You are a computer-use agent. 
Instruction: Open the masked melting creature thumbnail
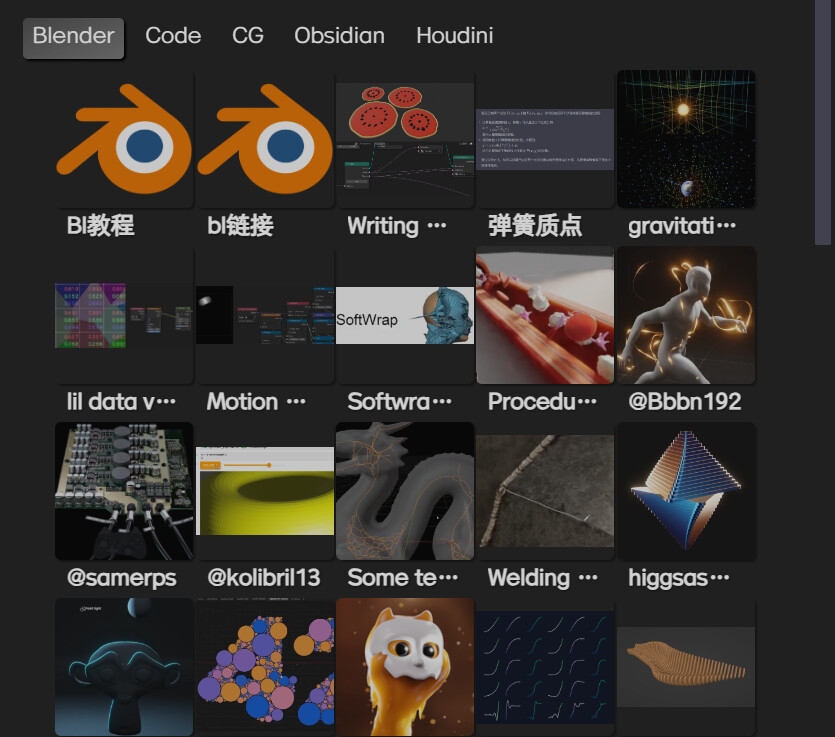click(x=405, y=667)
